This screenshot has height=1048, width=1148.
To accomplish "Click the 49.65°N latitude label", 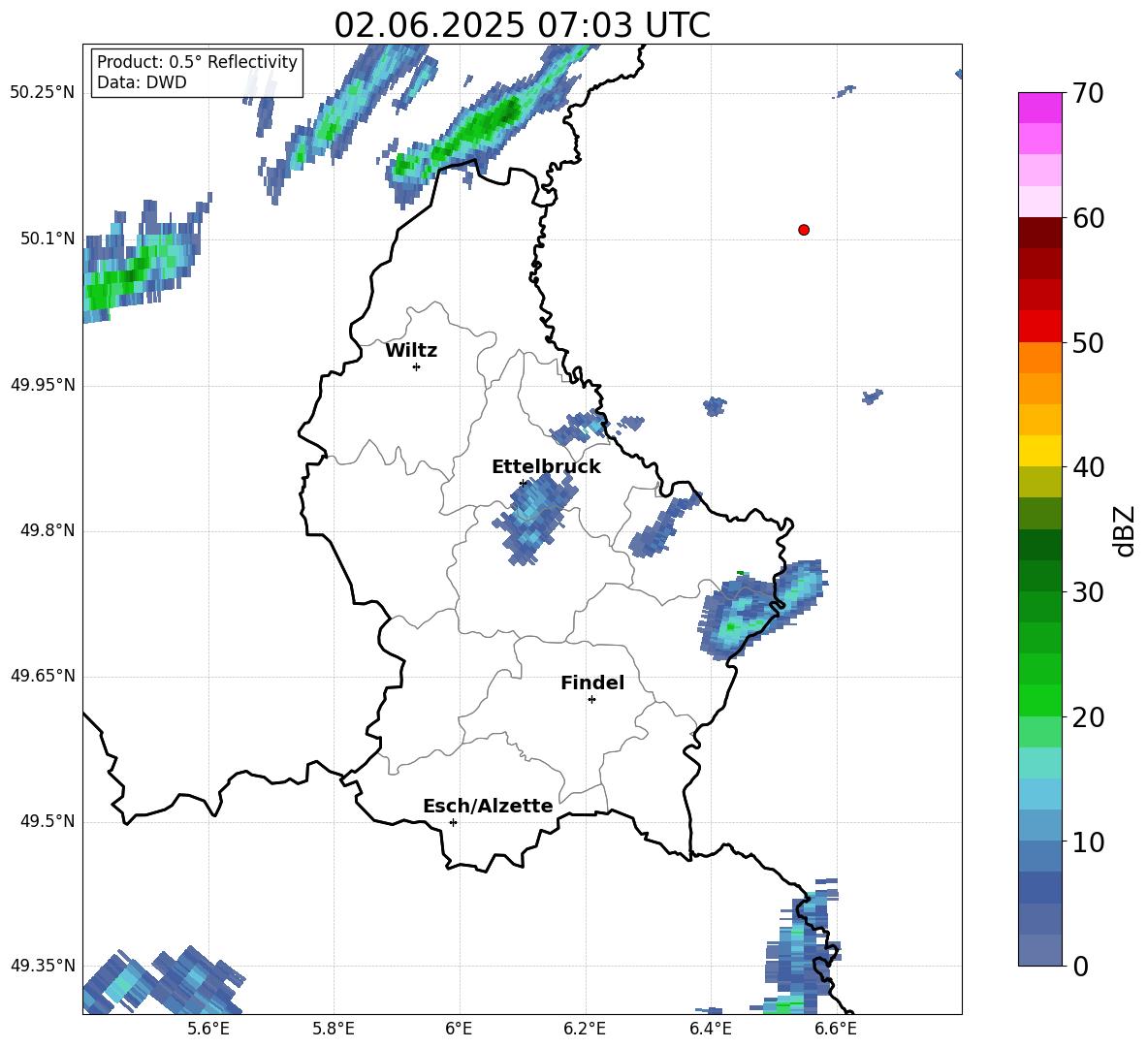I will (43, 676).
